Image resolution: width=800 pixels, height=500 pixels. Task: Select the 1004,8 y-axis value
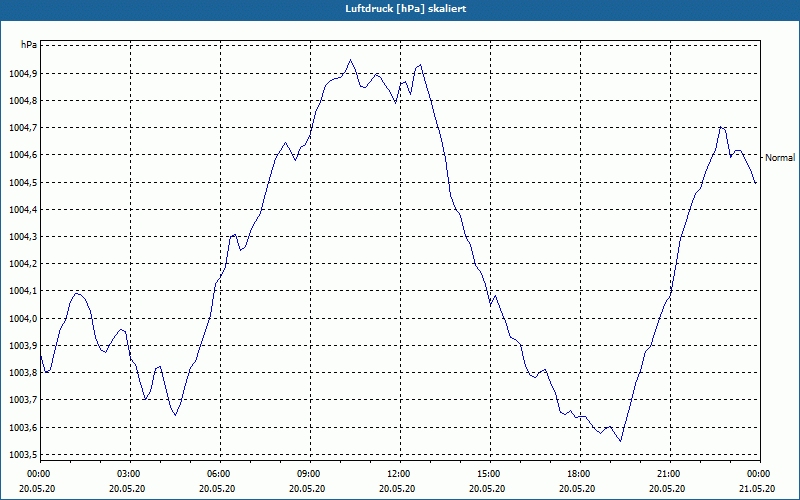pyautogui.click(x=23, y=101)
